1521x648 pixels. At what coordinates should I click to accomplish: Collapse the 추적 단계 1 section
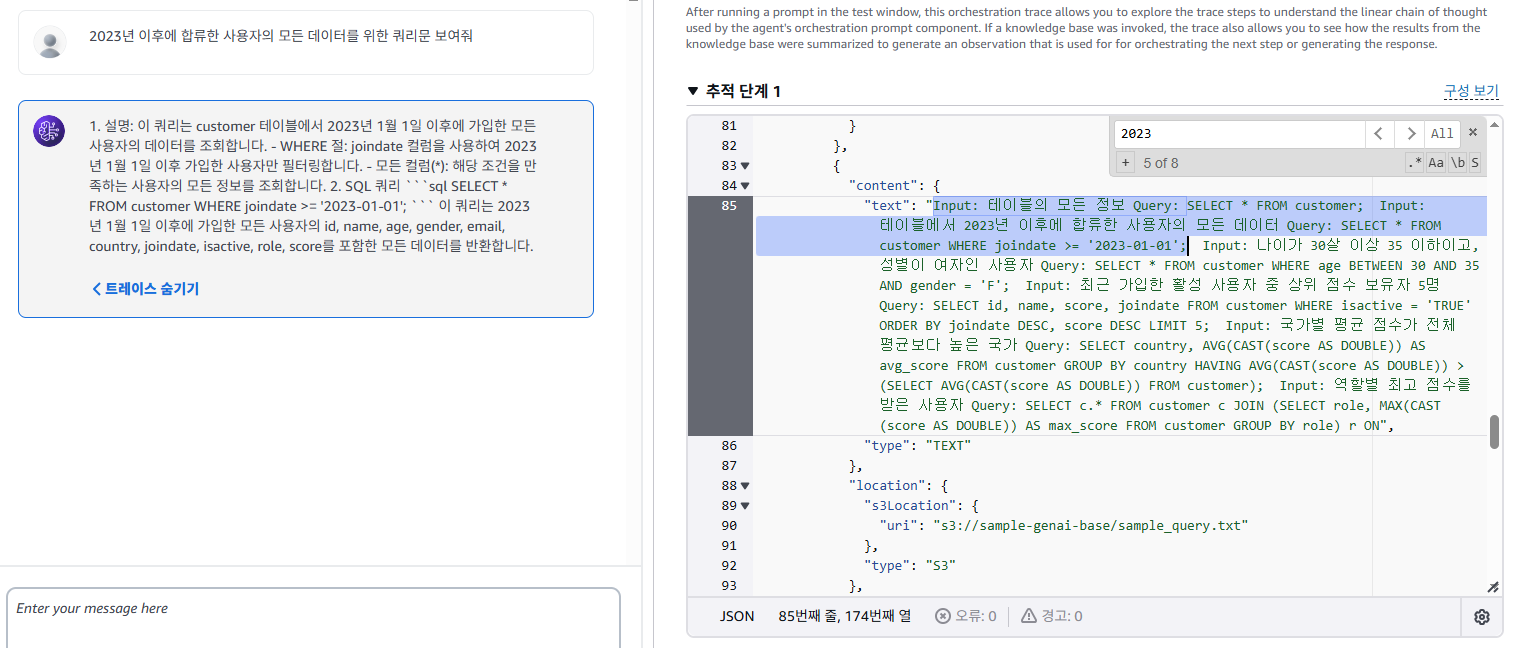pos(693,91)
